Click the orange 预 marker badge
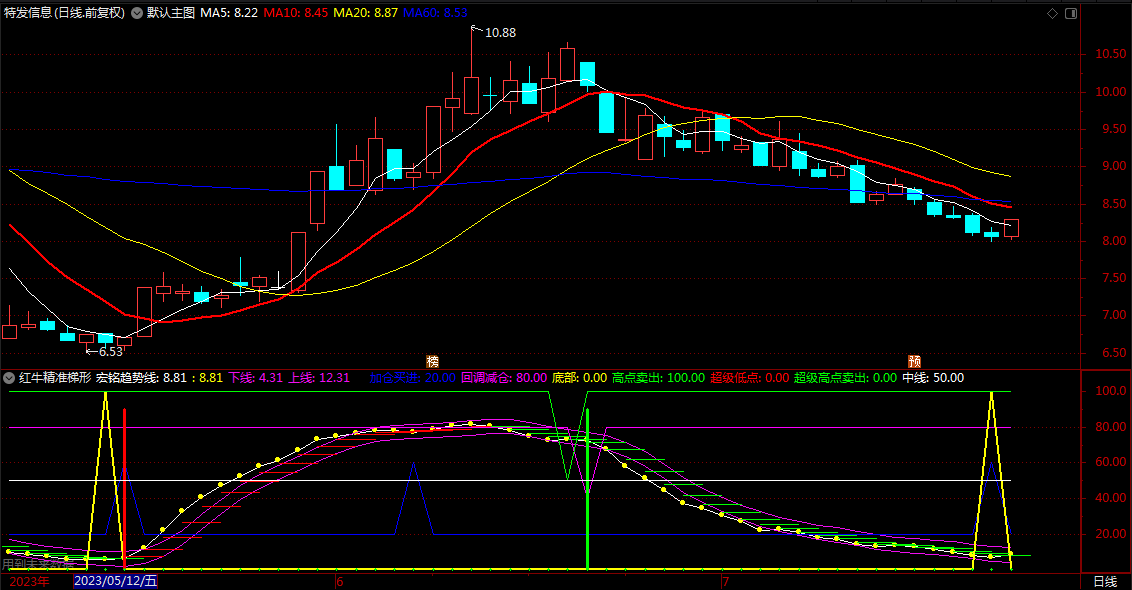 click(915, 361)
